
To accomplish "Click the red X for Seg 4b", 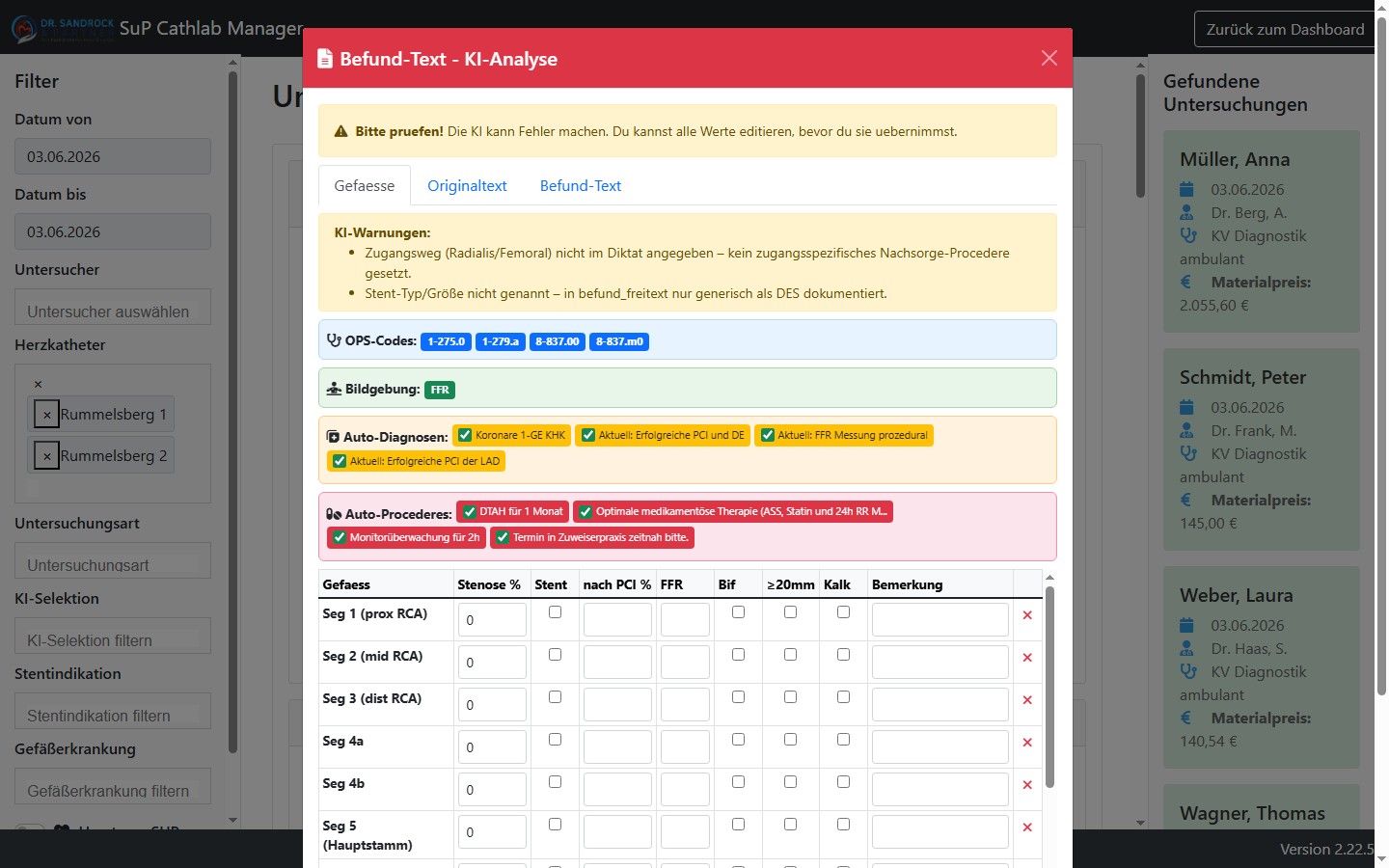I will pyautogui.click(x=1027, y=785).
